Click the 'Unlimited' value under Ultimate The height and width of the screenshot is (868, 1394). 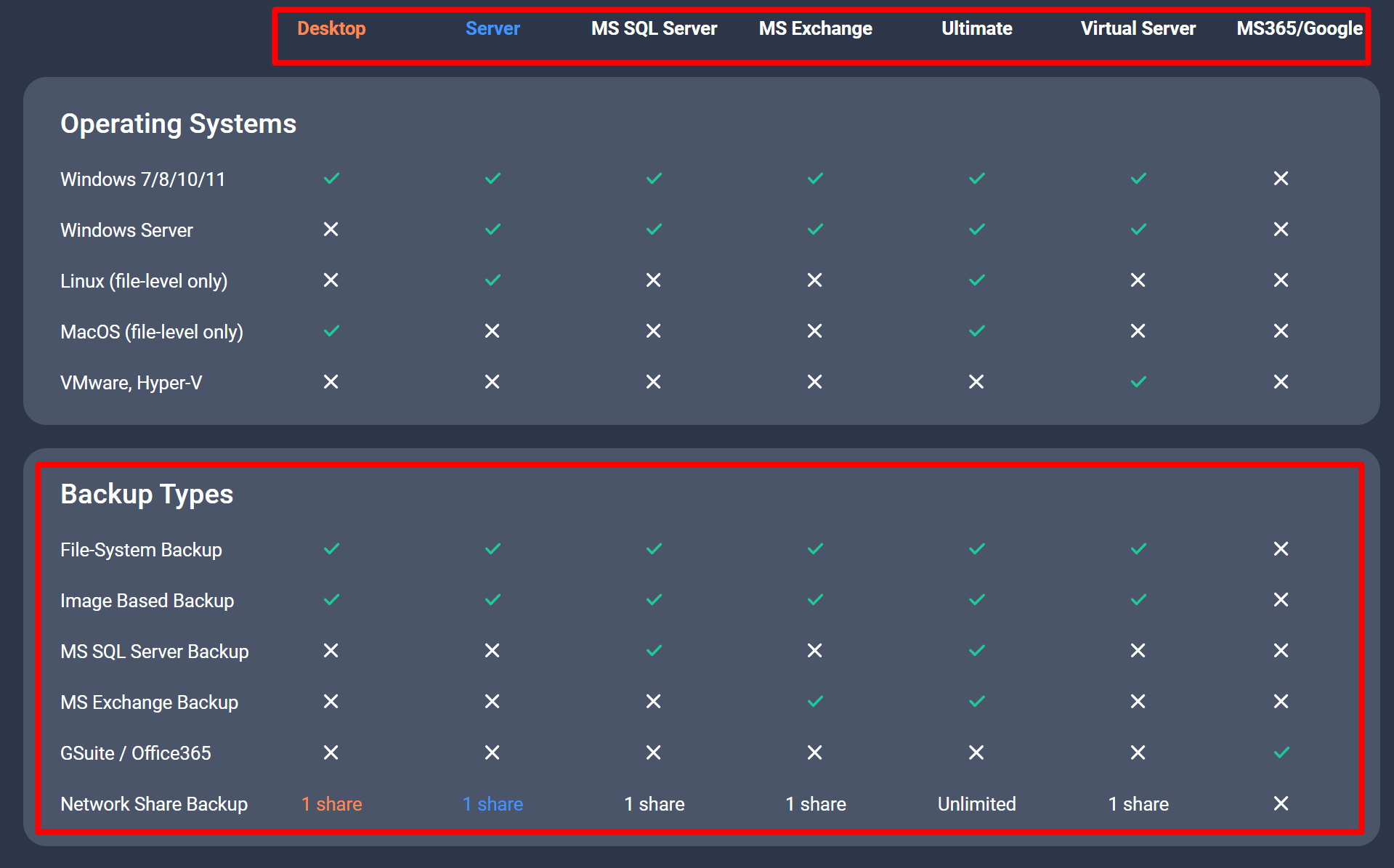coord(976,804)
